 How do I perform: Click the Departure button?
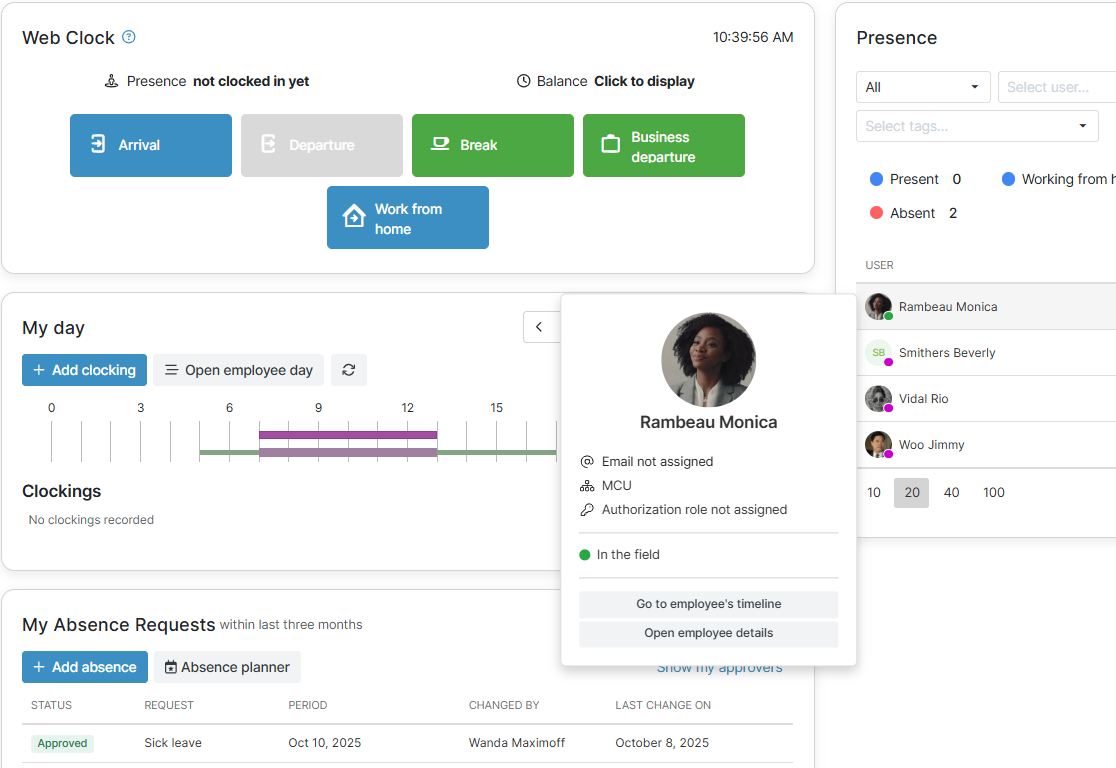pyautogui.click(x=322, y=145)
